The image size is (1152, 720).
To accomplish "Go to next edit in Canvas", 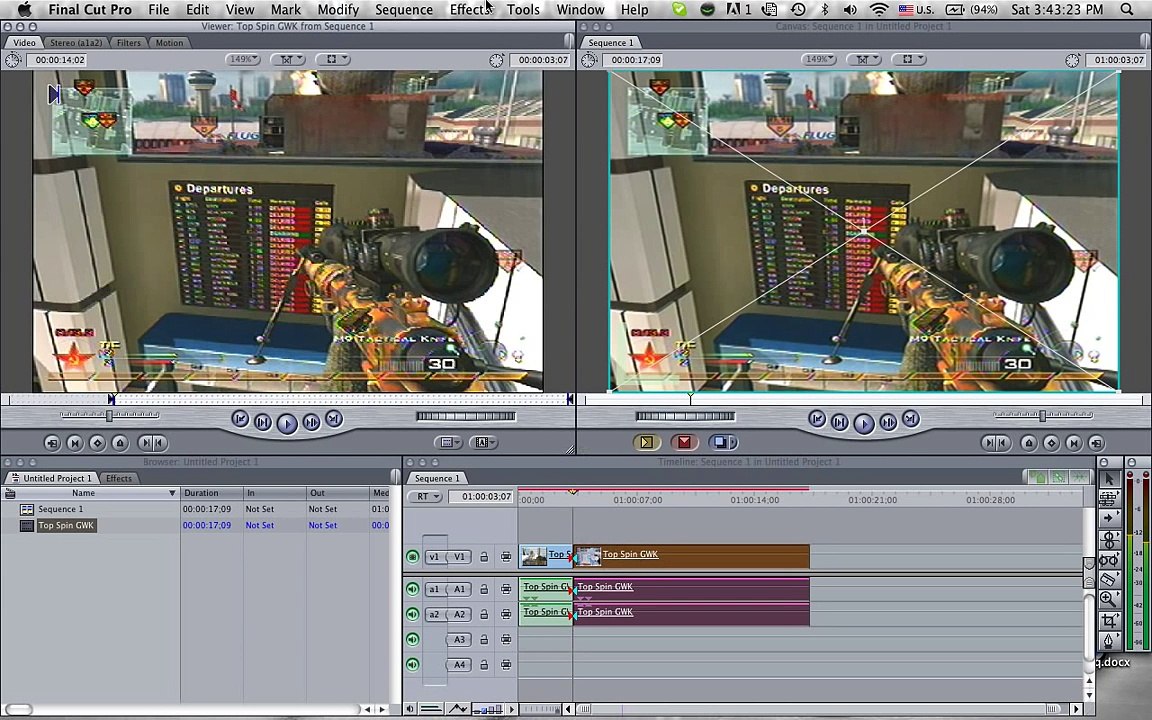I will [x=911, y=419].
